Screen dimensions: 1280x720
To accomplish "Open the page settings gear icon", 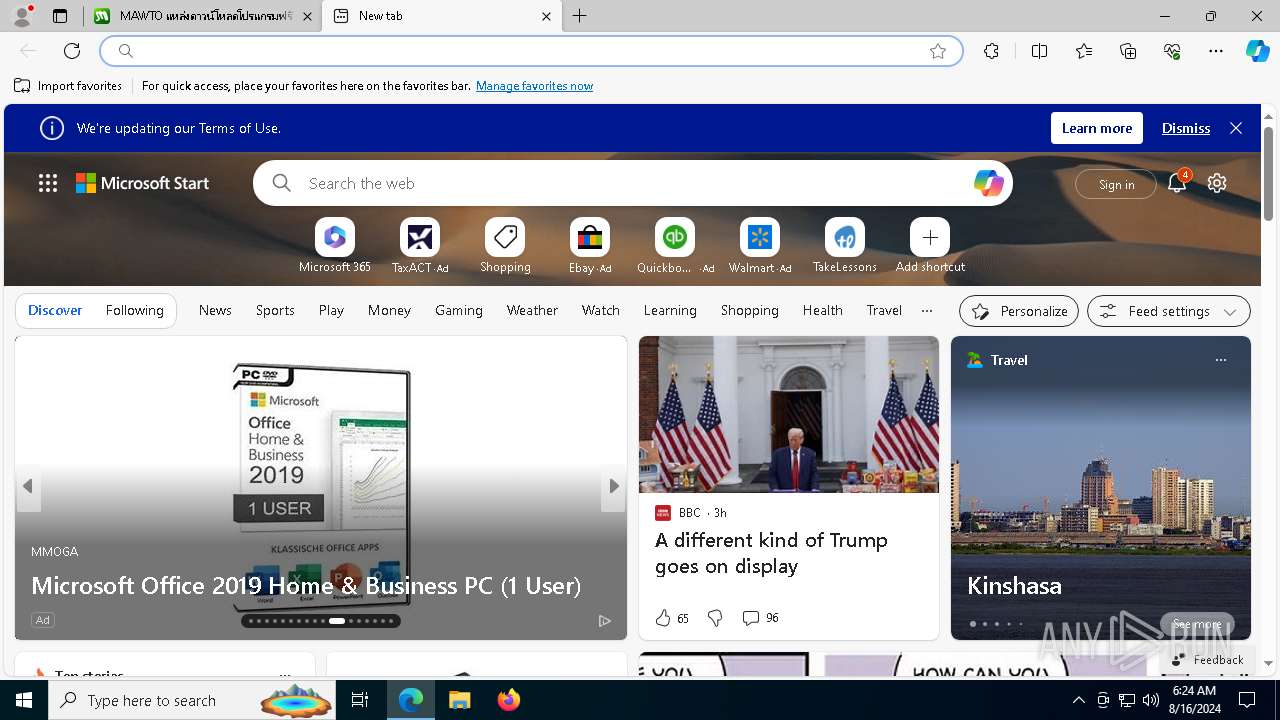I will click(1217, 183).
